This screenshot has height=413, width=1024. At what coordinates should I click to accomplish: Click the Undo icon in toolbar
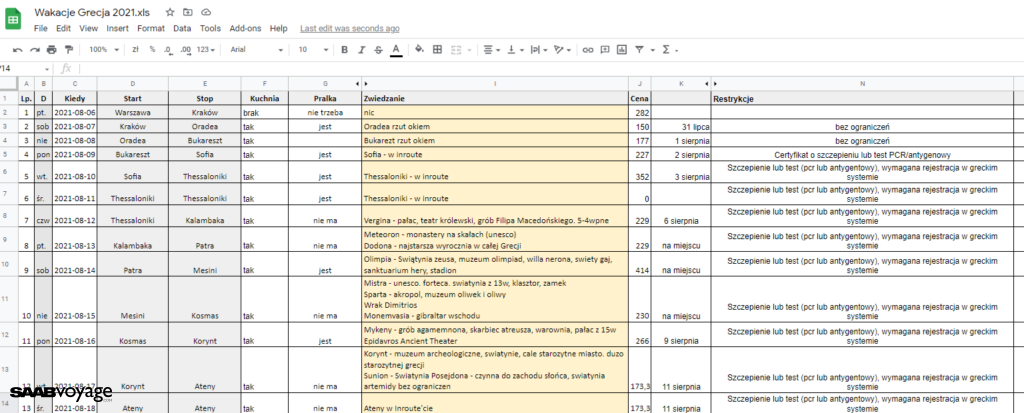[x=17, y=49]
